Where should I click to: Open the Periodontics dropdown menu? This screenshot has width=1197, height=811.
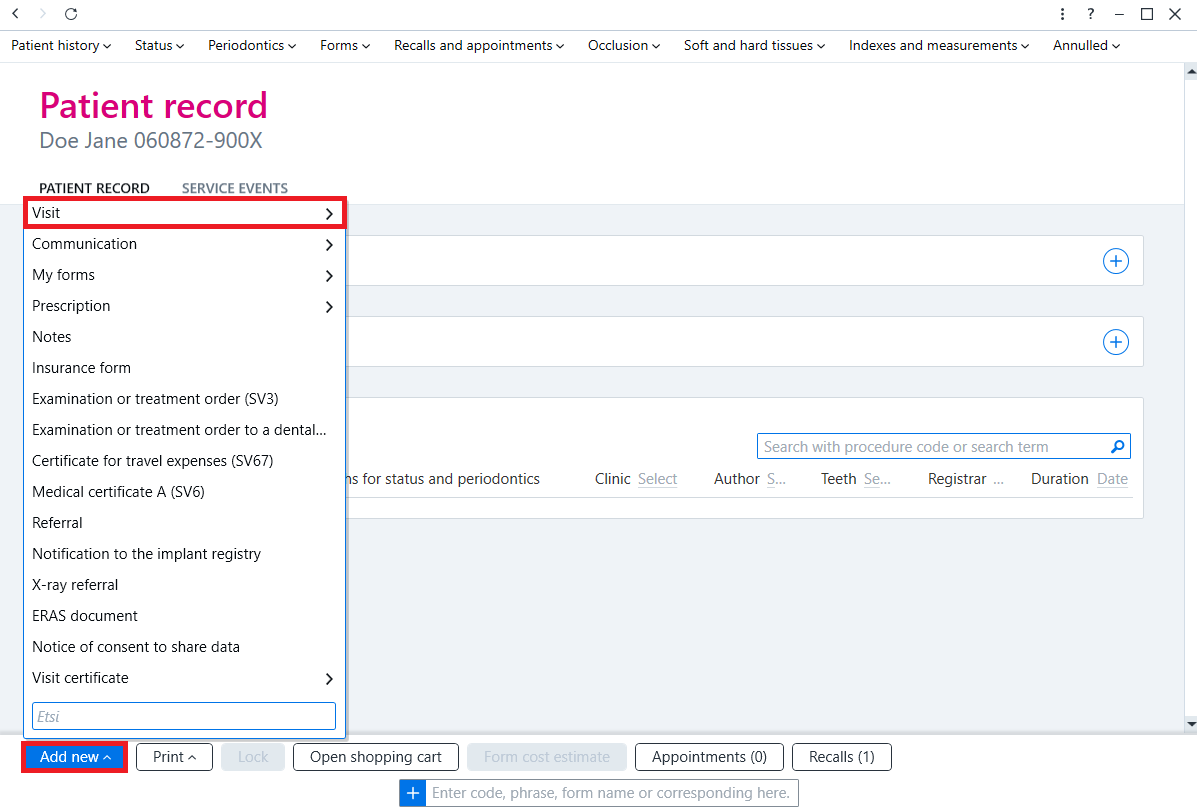click(251, 46)
